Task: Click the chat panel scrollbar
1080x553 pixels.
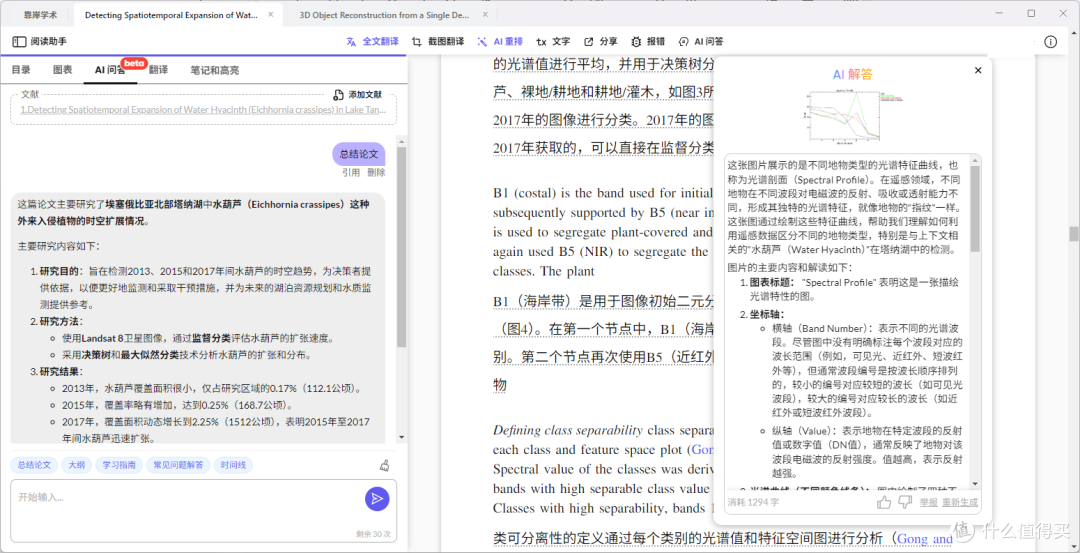Action: coord(402,247)
